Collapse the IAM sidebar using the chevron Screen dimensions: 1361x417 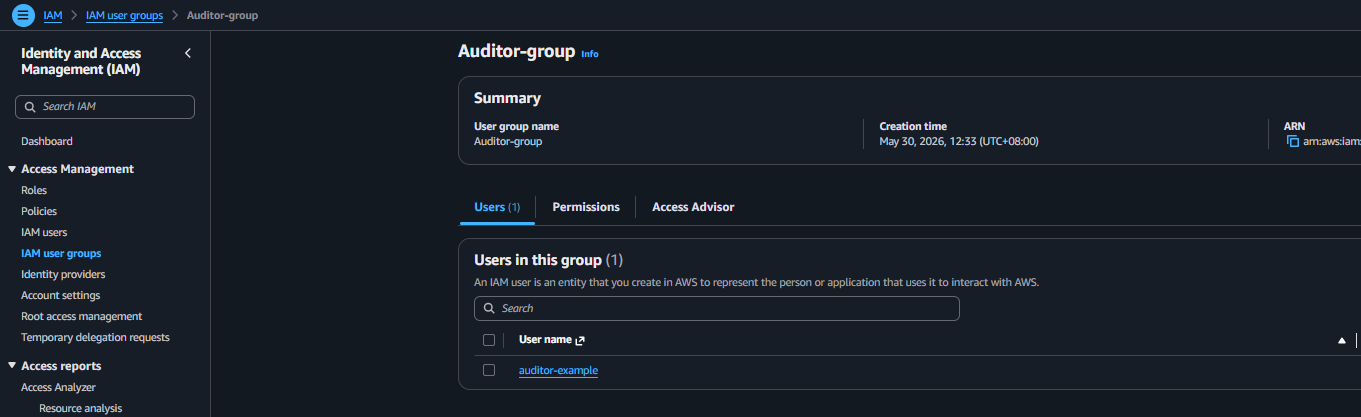(188, 53)
